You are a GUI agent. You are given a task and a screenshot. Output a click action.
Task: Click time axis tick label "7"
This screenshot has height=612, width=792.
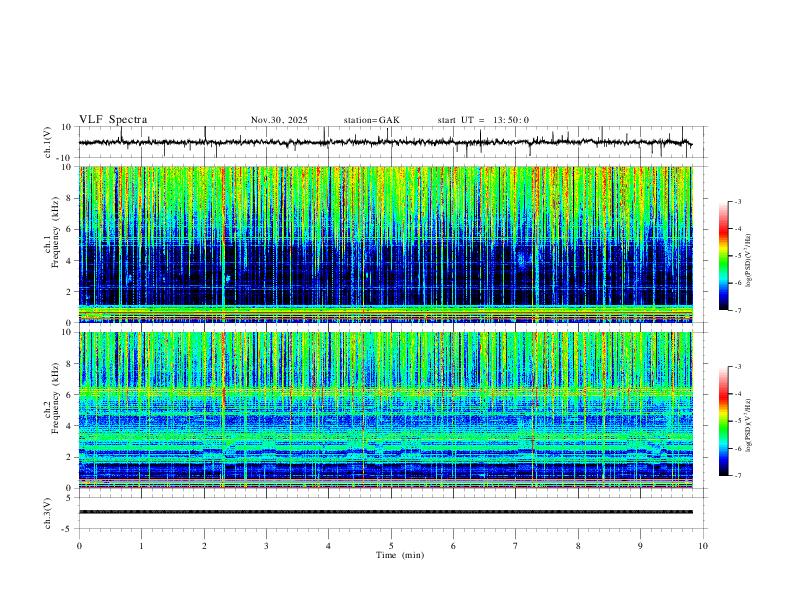(x=516, y=546)
